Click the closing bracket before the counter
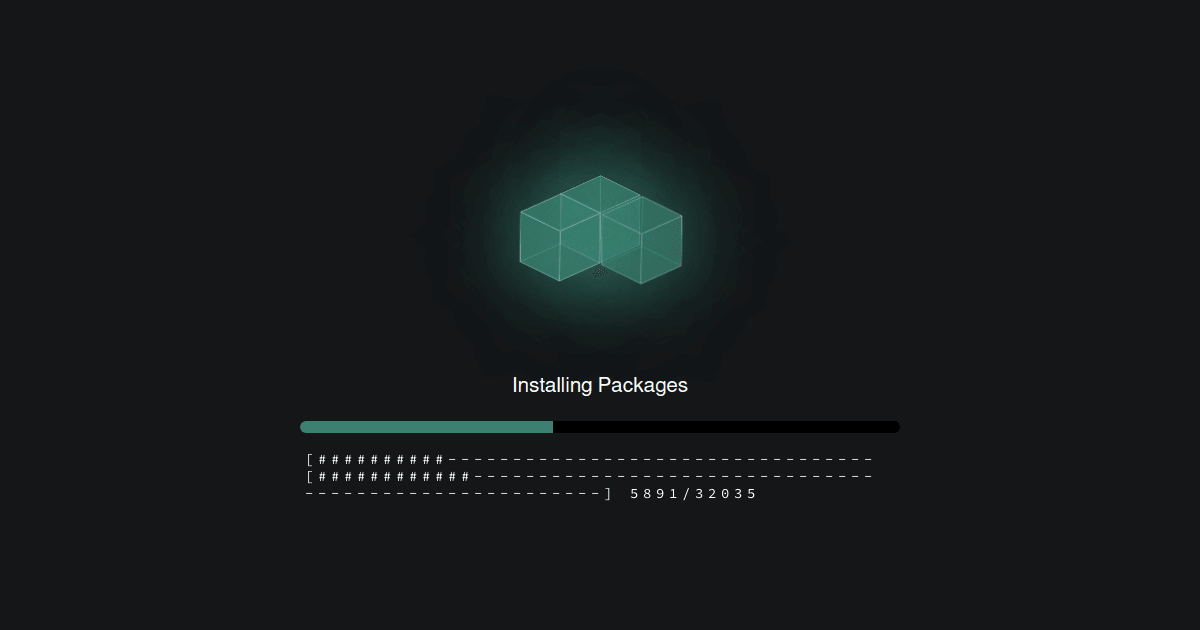The width and height of the screenshot is (1200, 630). tap(608, 494)
